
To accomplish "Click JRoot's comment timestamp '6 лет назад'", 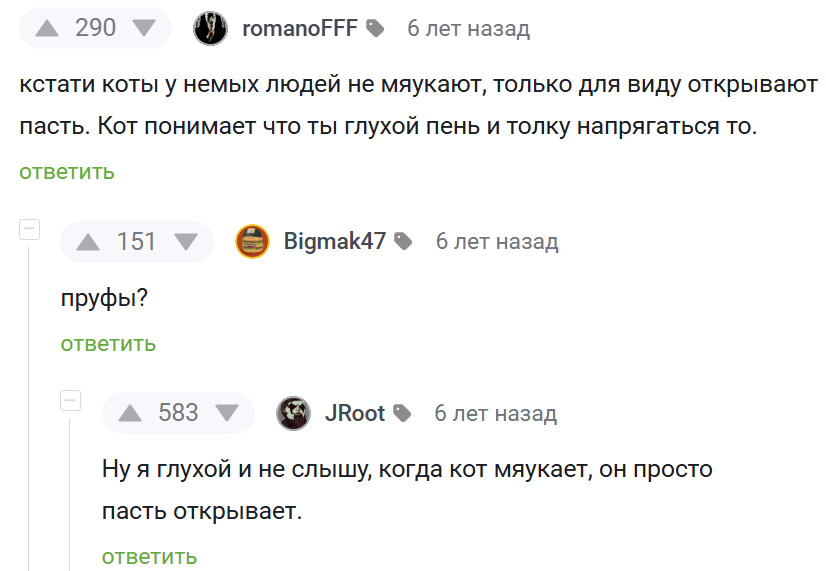I will click(x=495, y=413).
